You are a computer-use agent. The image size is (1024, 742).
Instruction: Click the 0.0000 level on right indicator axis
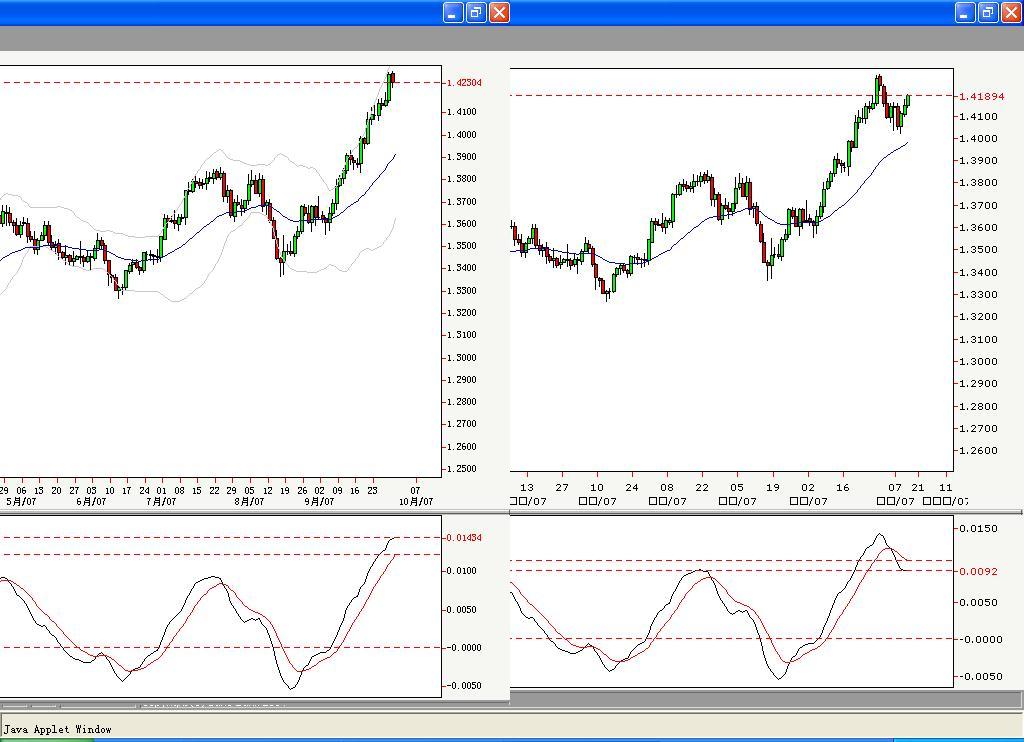(981, 639)
